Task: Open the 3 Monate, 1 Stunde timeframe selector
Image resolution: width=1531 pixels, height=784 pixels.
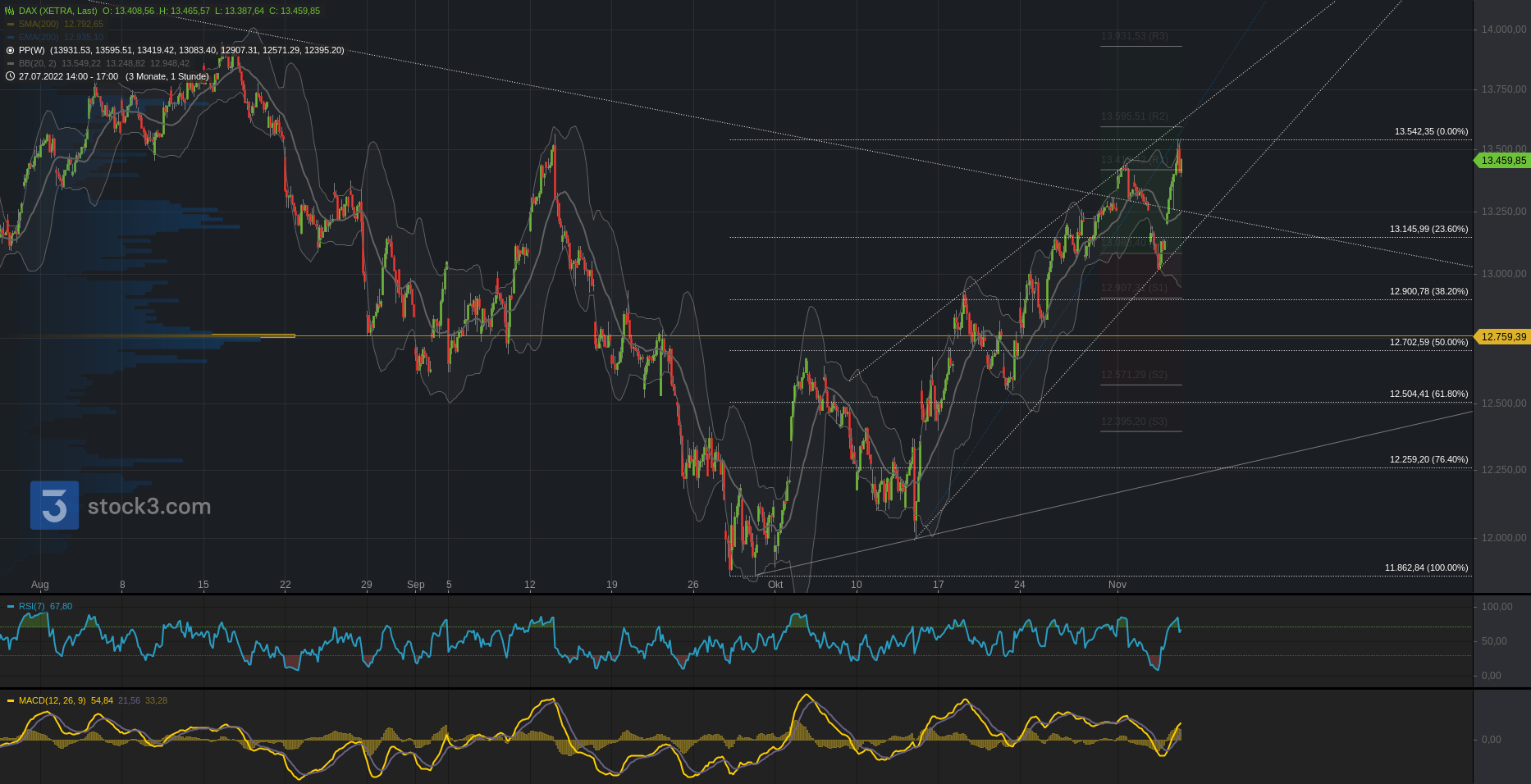Action: [167, 76]
